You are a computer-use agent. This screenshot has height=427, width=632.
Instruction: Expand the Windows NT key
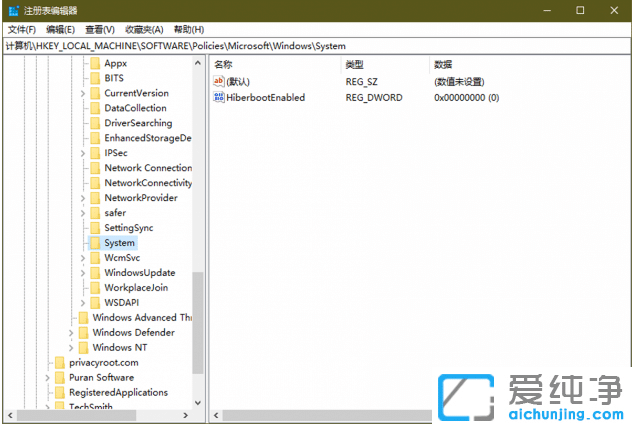pos(71,348)
